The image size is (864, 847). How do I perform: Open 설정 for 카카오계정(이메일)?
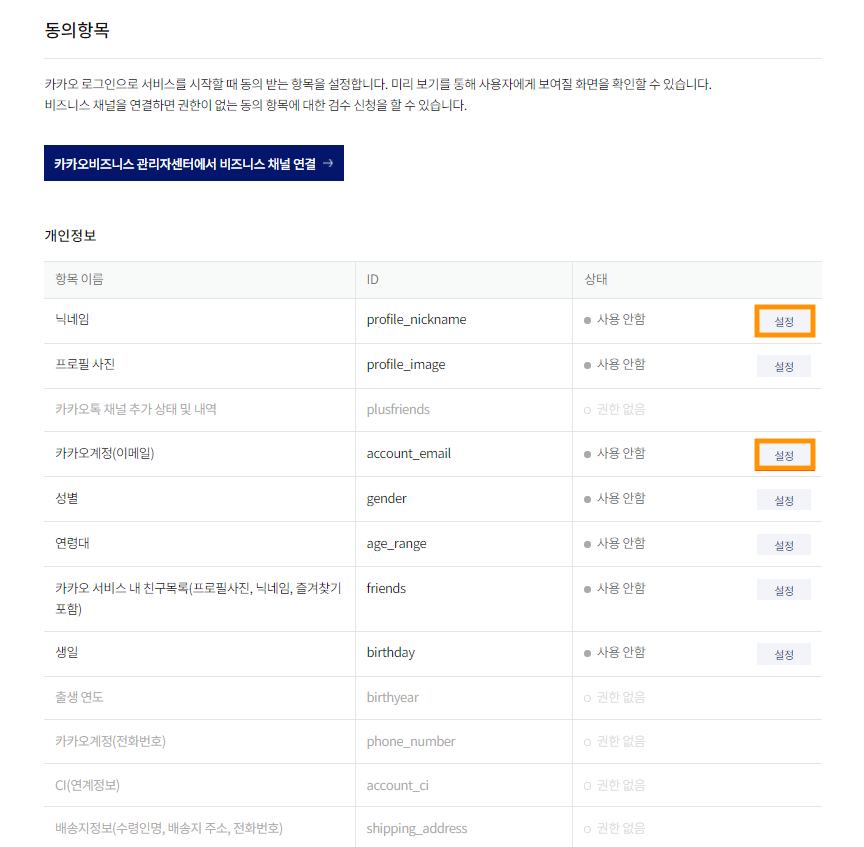point(784,455)
